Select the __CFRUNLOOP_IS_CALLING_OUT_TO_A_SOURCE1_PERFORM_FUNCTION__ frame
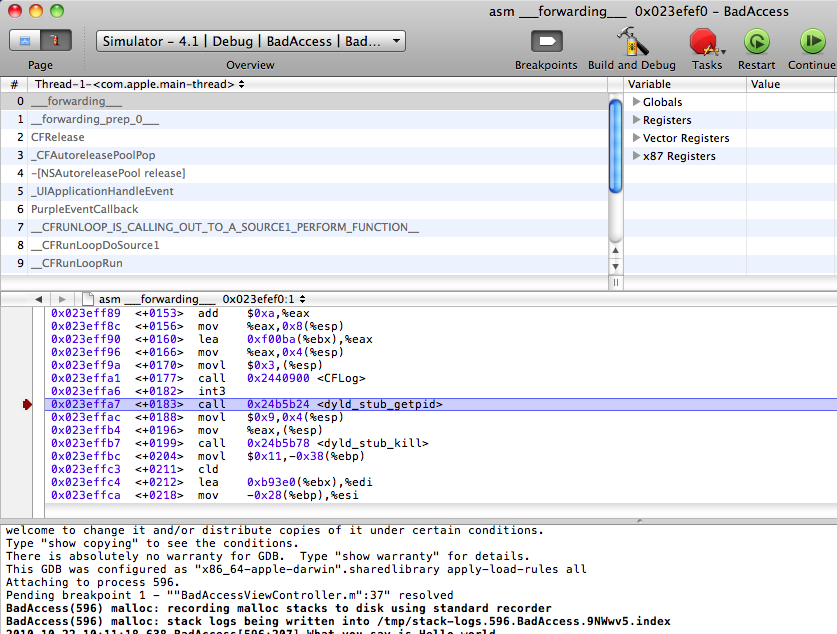Viewport: 837px width, 634px height. click(x=304, y=227)
